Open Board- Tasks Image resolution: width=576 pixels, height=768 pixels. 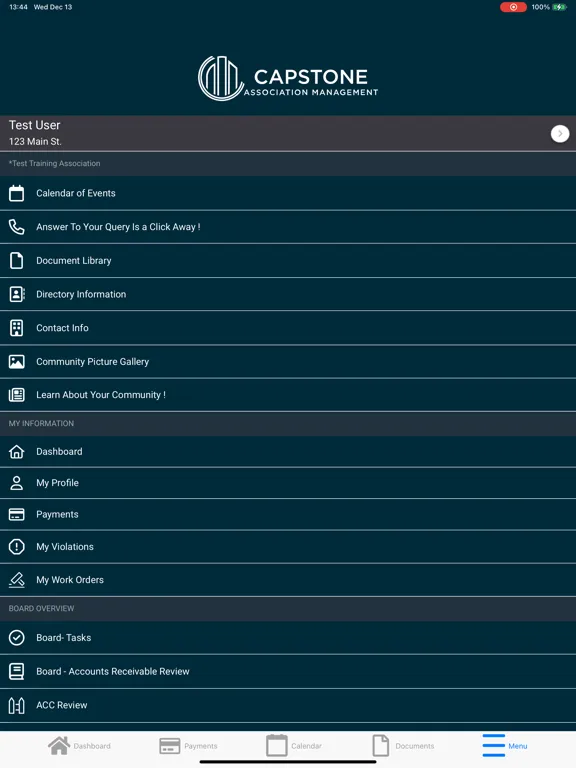pyautogui.click(x=288, y=638)
